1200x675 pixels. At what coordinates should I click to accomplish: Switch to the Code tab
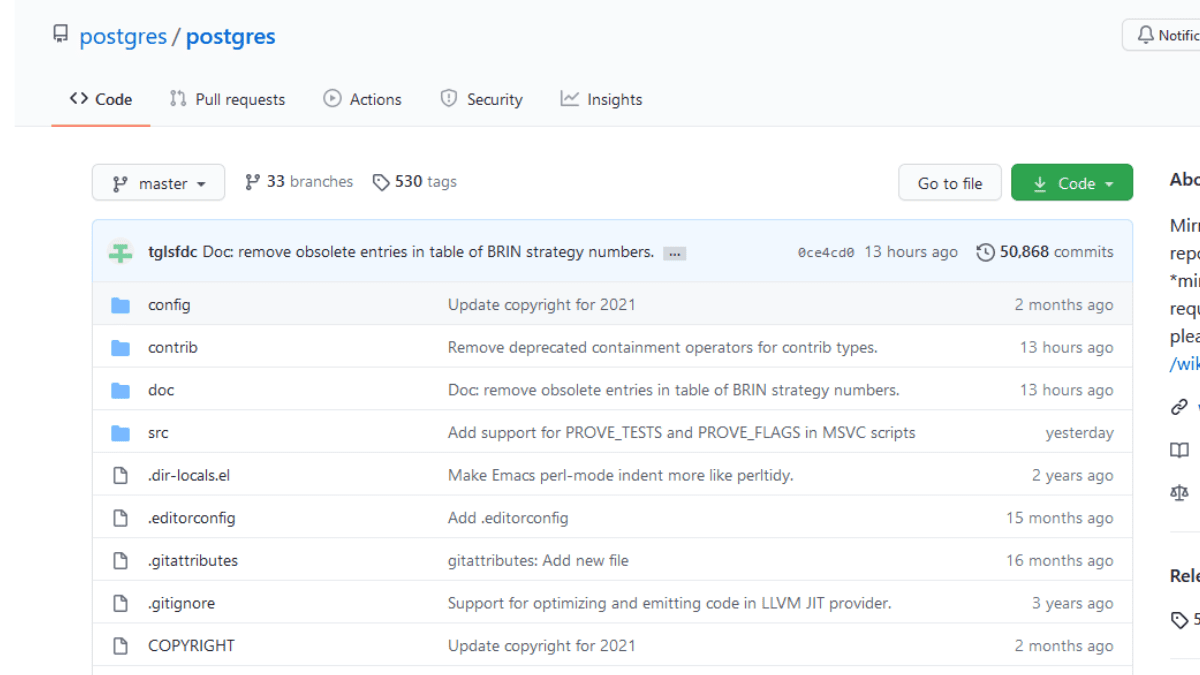[101, 99]
